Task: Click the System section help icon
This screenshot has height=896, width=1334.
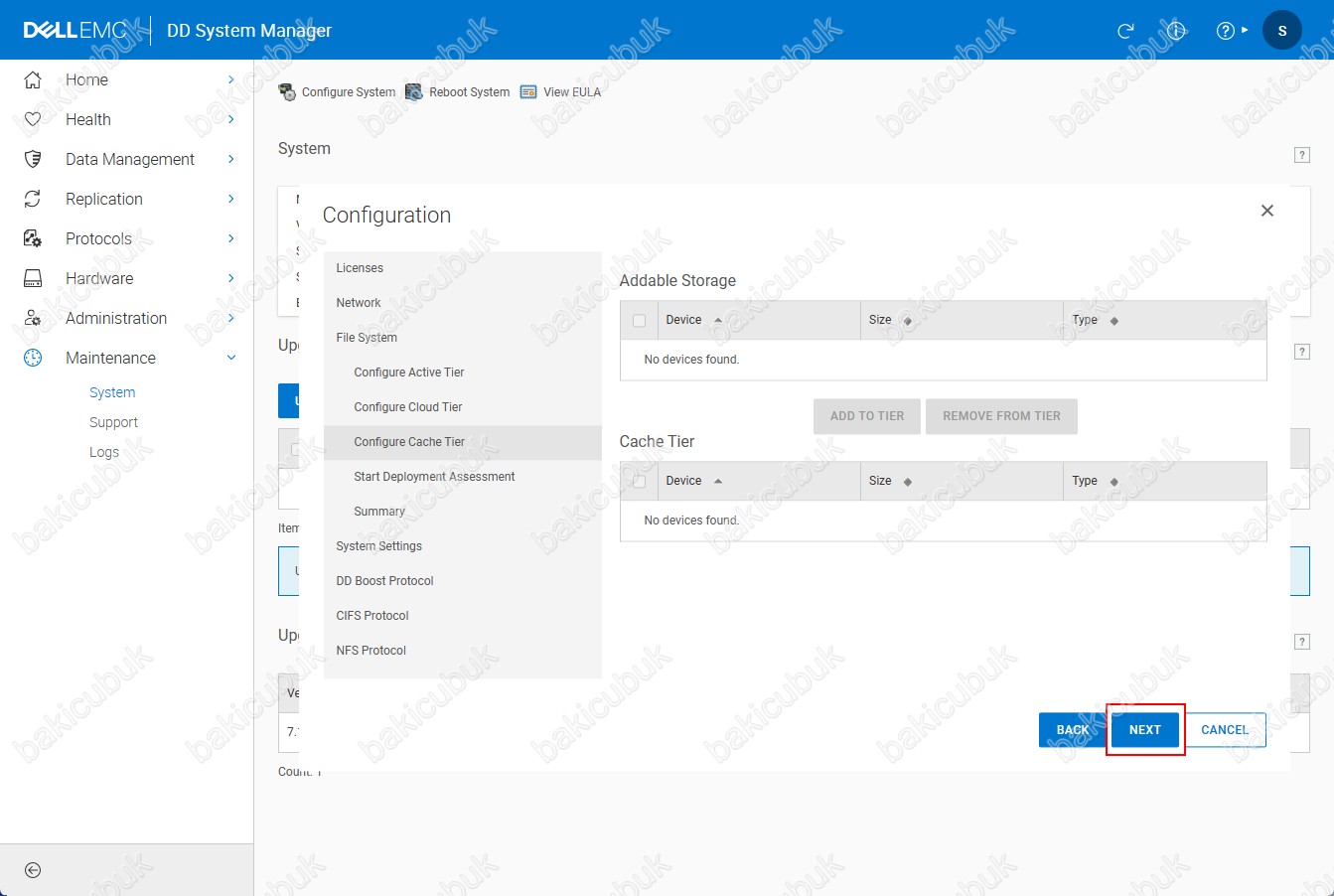Action: [1302, 155]
